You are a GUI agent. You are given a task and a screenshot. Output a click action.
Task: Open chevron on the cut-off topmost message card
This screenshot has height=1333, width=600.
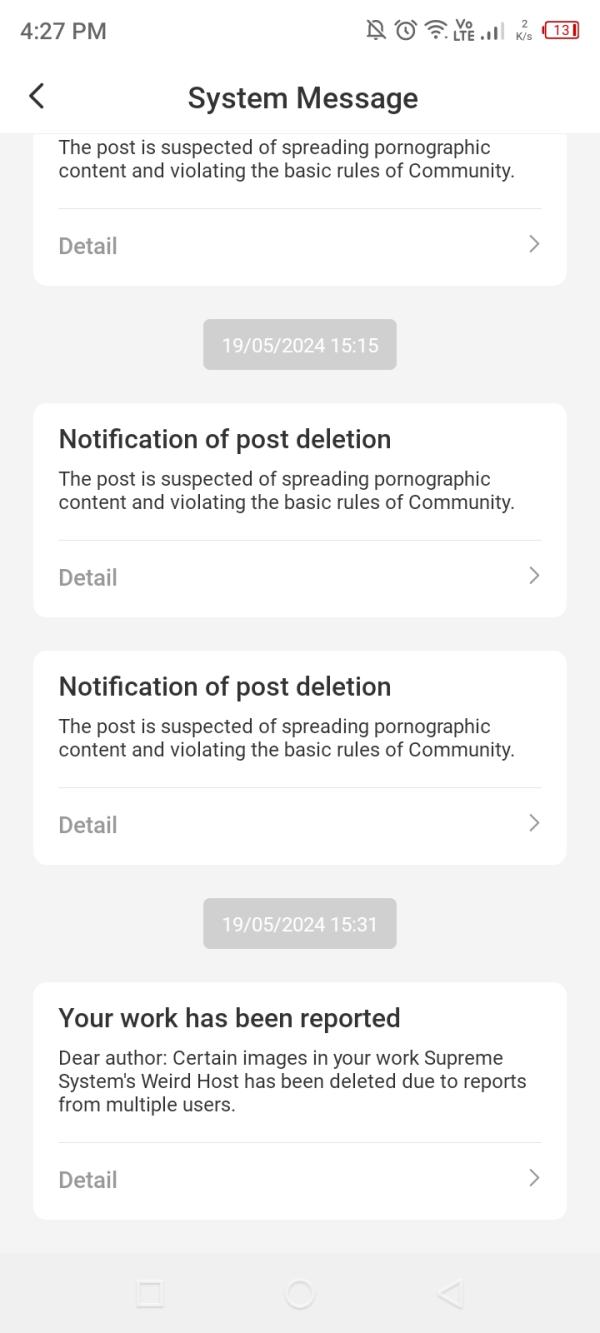534,244
